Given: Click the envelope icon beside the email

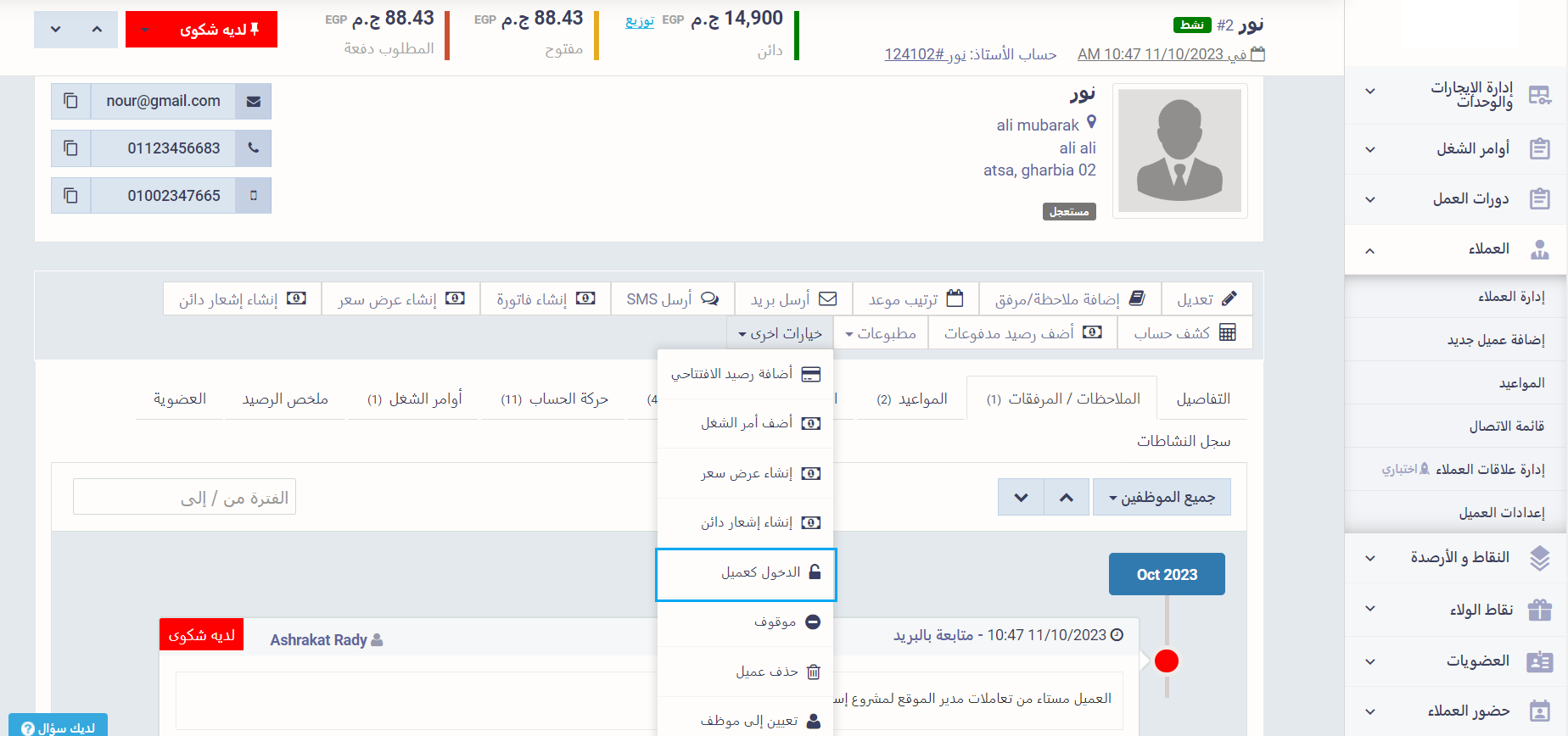Looking at the screenshot, I should coord(253,101).
